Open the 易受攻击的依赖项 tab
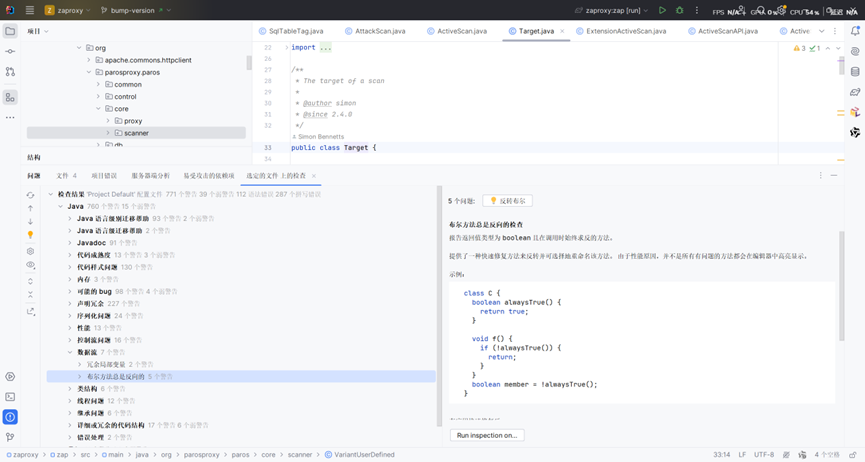The height and width of the screenshot is (462, 865). 209,176
